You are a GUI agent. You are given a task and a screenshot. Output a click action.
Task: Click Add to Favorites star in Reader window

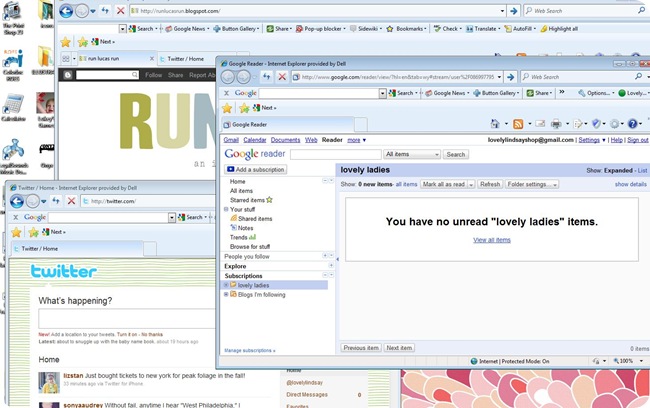244,108
